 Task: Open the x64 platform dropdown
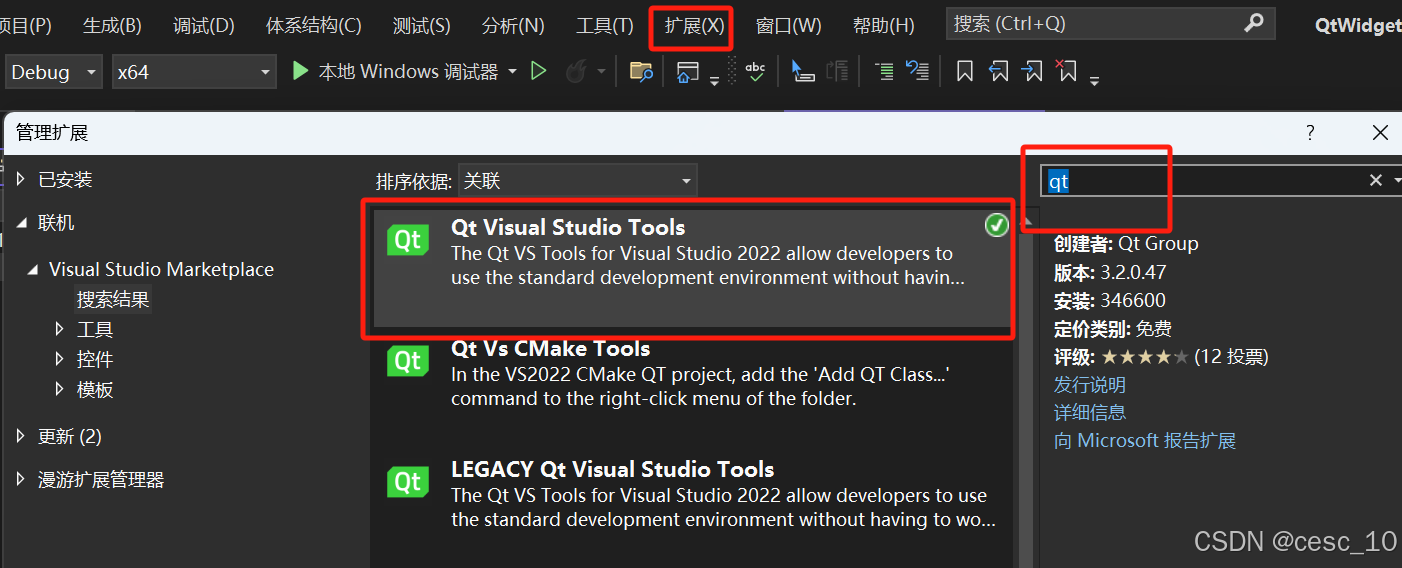click(x=194, y=72)
